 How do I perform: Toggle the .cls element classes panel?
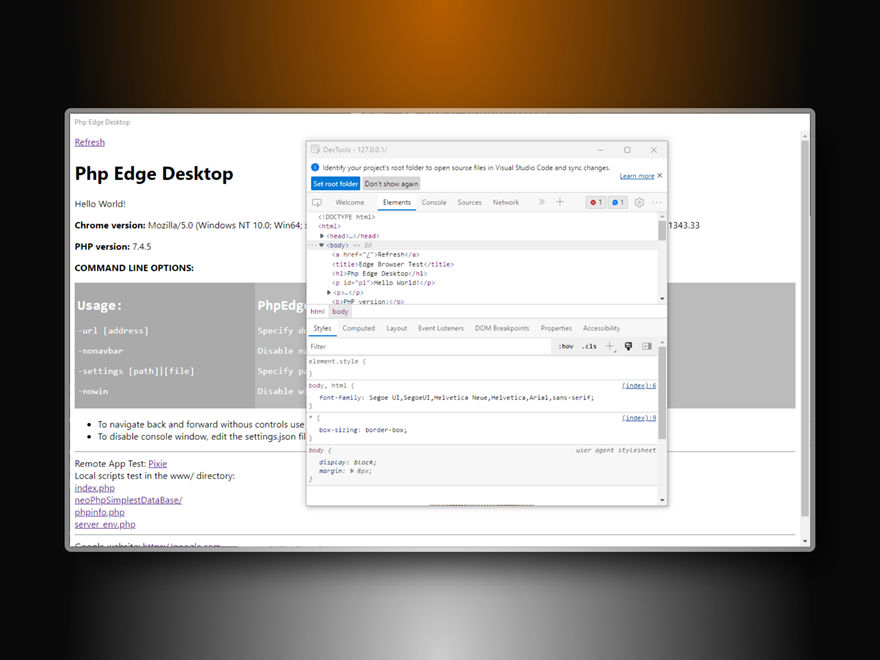(x=589, y=347)
